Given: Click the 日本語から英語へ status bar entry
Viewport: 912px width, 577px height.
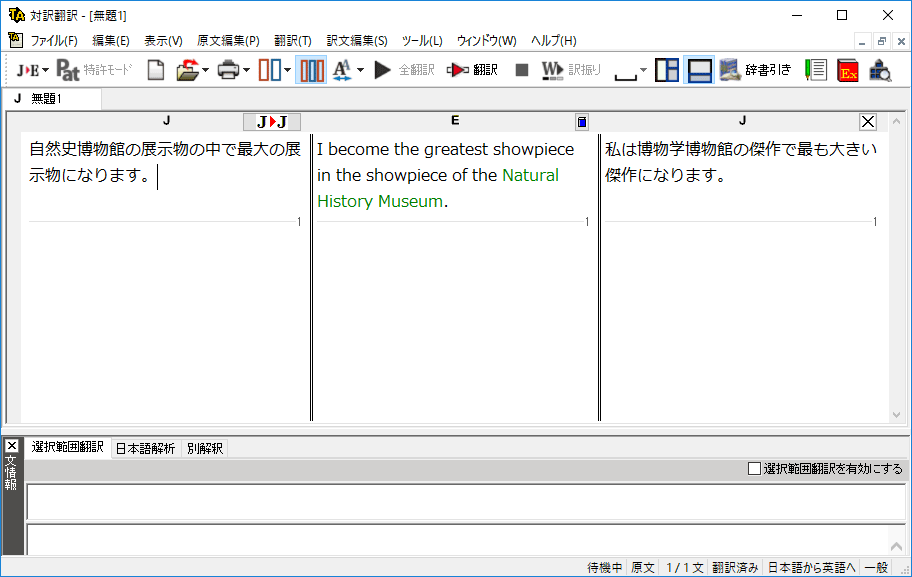Looking at the screenshot, I should (812, 568).
